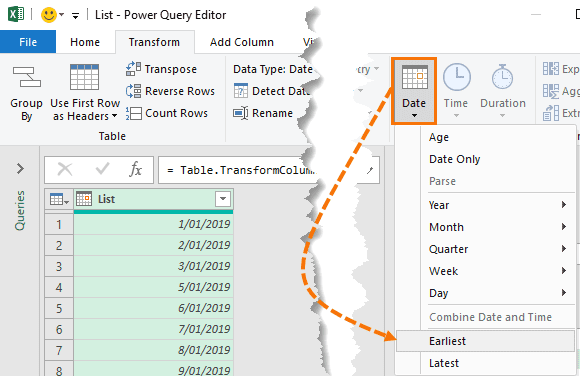Click Count Rows label
Viewport: 580px width, 376px height.
176,113
